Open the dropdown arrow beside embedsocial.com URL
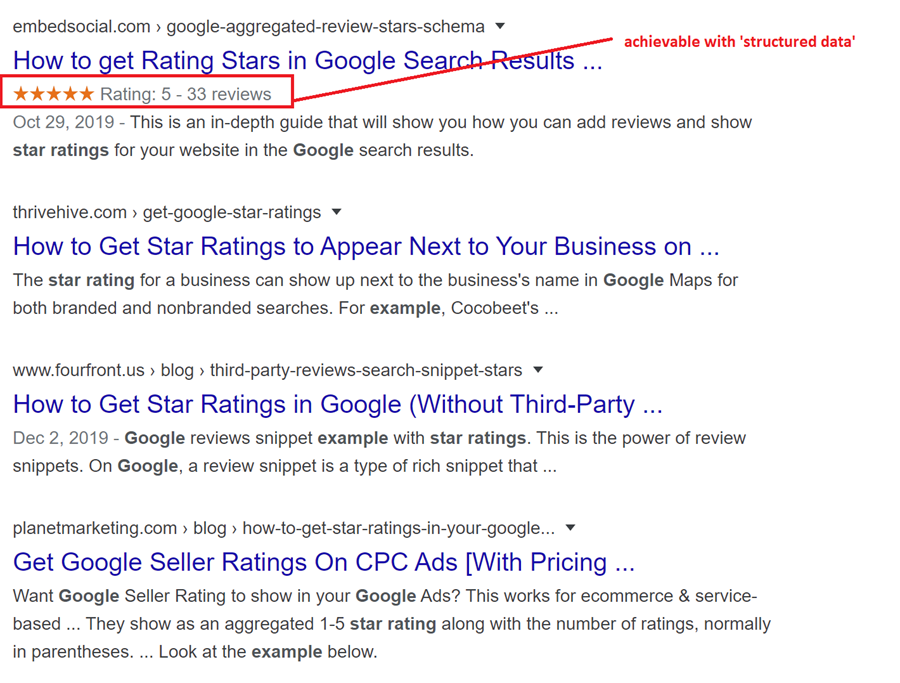The height and width of the screenshot is (683, 900). 500,26
